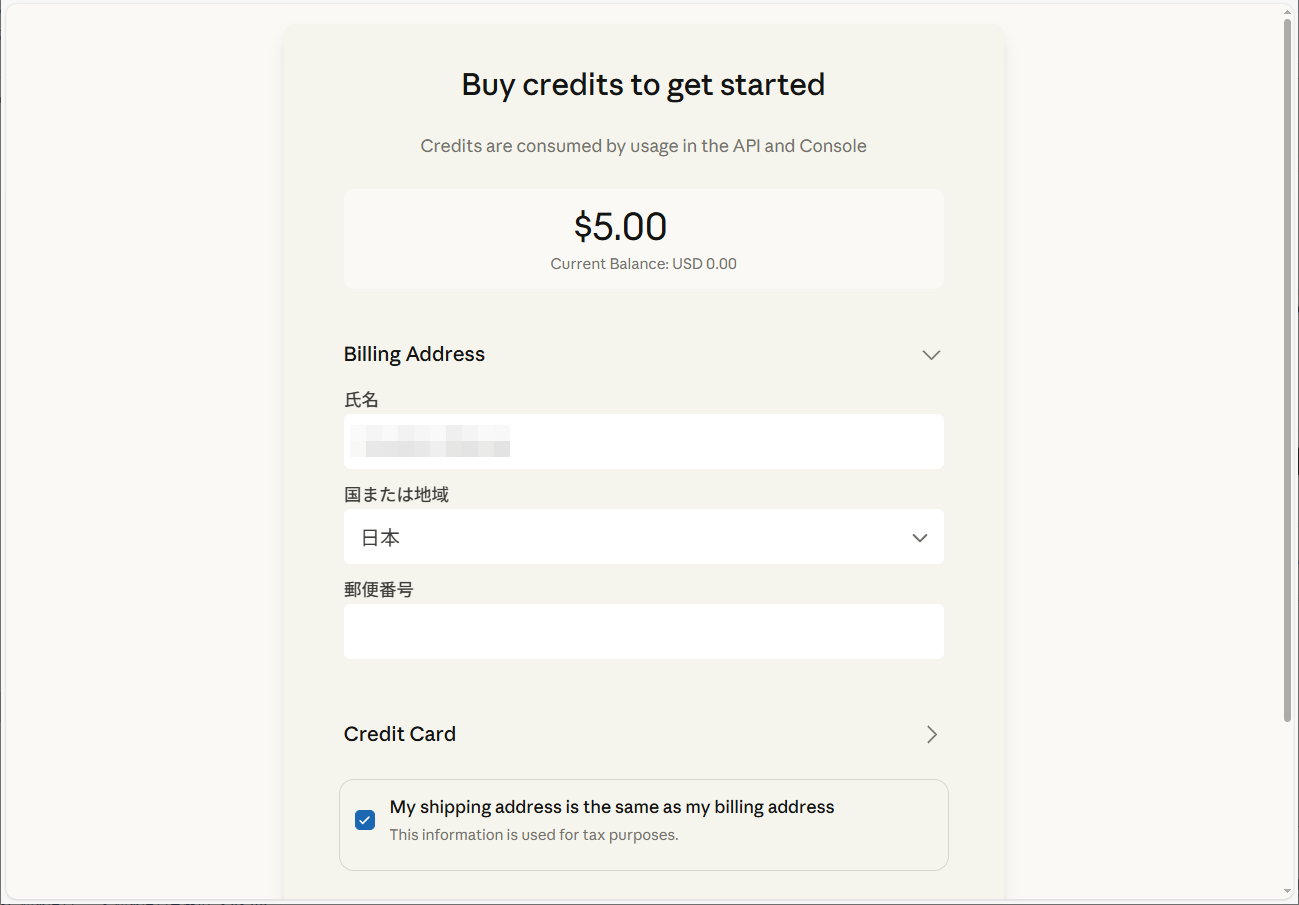Screen dimensions: 1299x905
Task: Click the scrollbar up arrow
Action: tap(1288, 11)
